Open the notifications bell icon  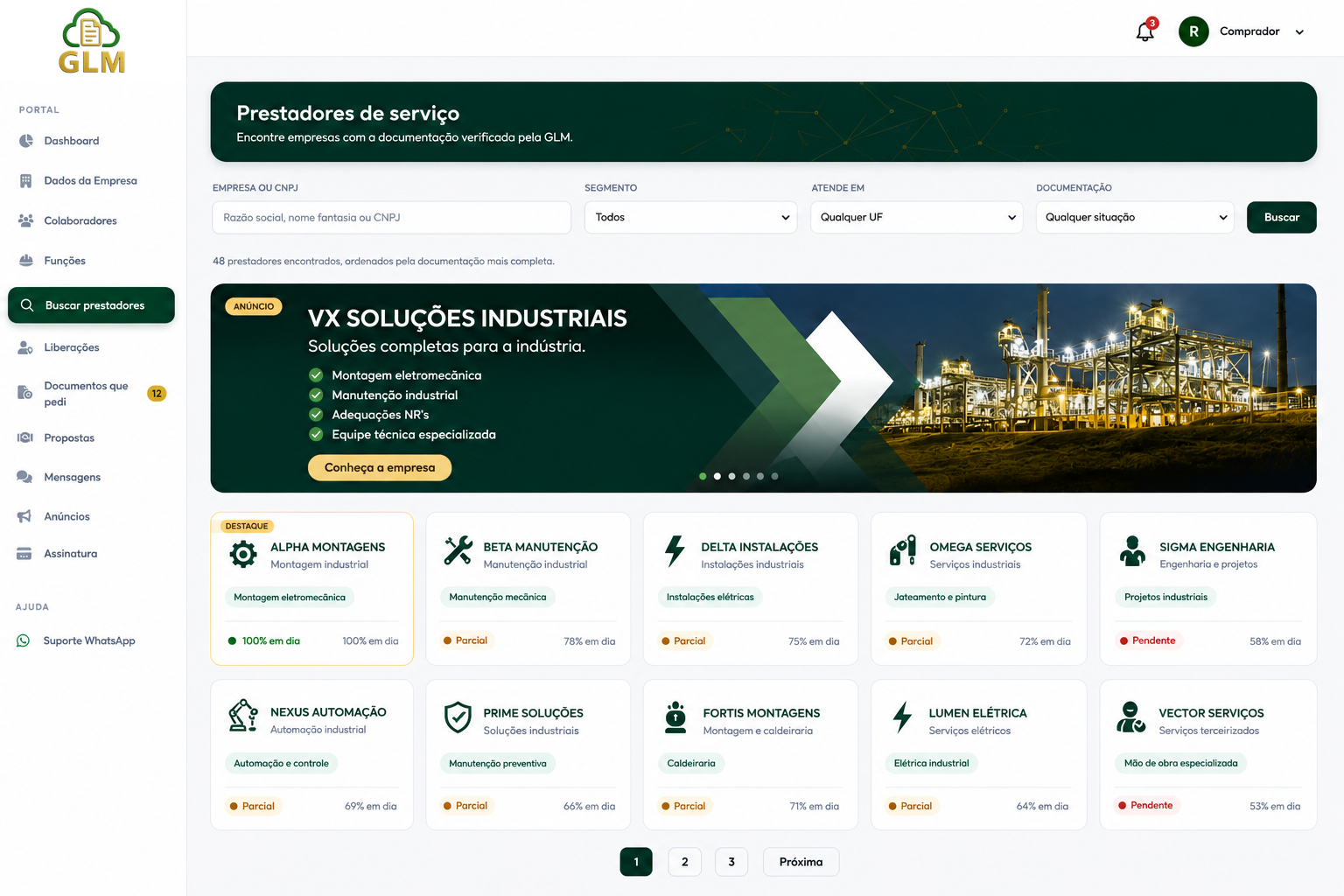coord(1144,31)
